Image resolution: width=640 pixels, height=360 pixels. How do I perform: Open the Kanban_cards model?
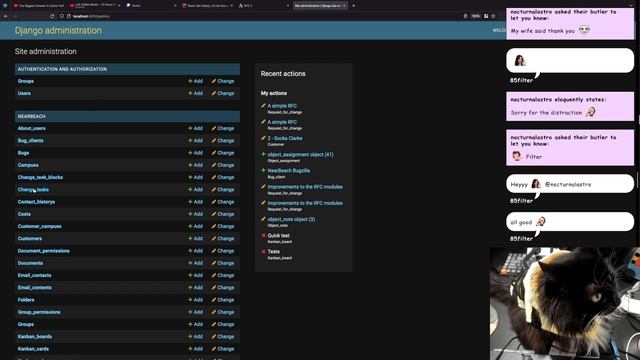[x=33, y=349]
